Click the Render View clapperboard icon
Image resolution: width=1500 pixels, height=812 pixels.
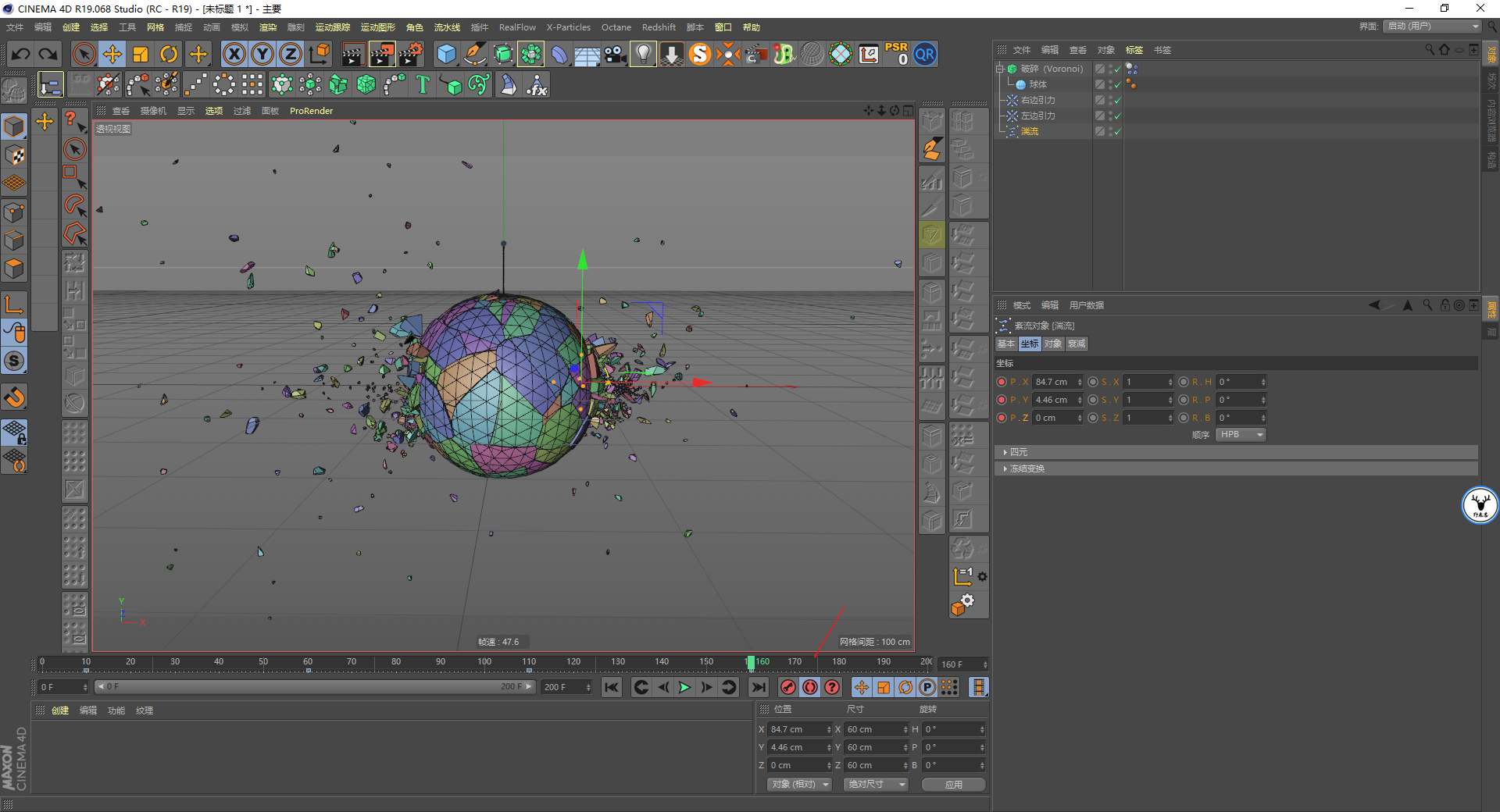[353, 54]
